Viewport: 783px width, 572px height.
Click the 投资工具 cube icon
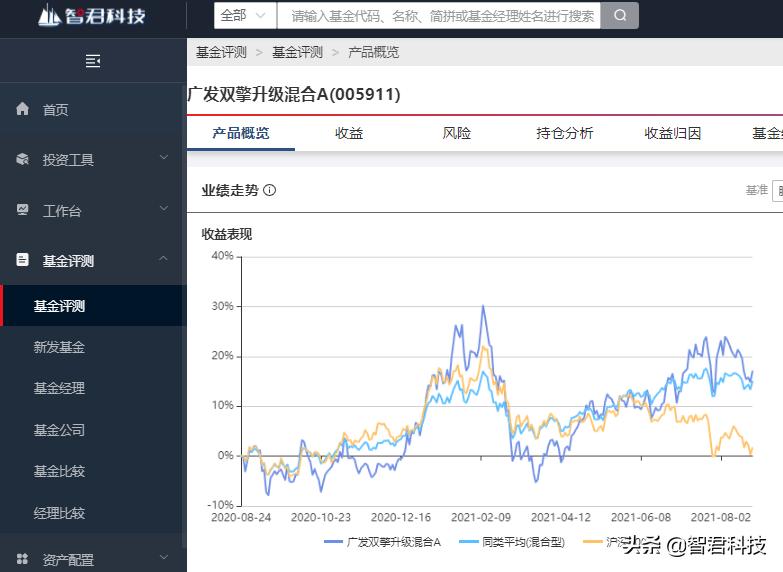(22, 159)
